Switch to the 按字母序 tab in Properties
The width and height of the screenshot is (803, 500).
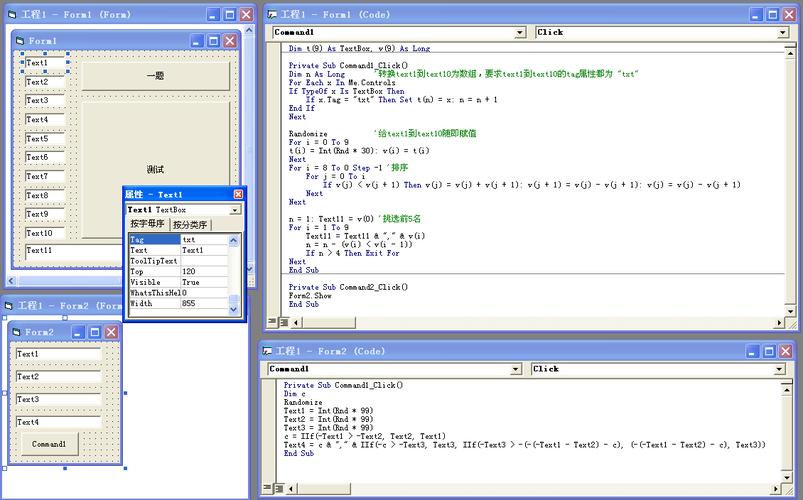[147, 223]
